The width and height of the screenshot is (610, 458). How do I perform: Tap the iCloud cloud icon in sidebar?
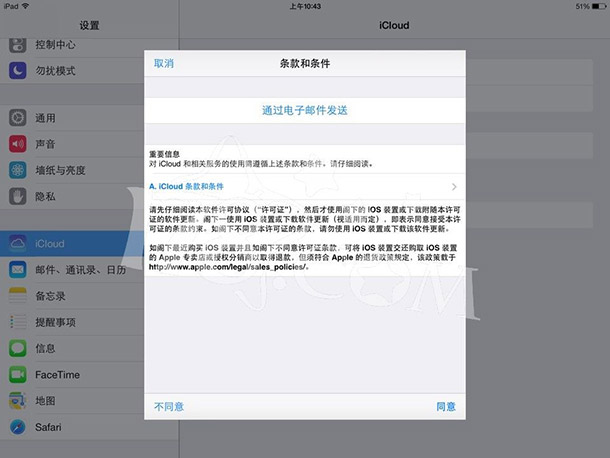coord(18,243)
